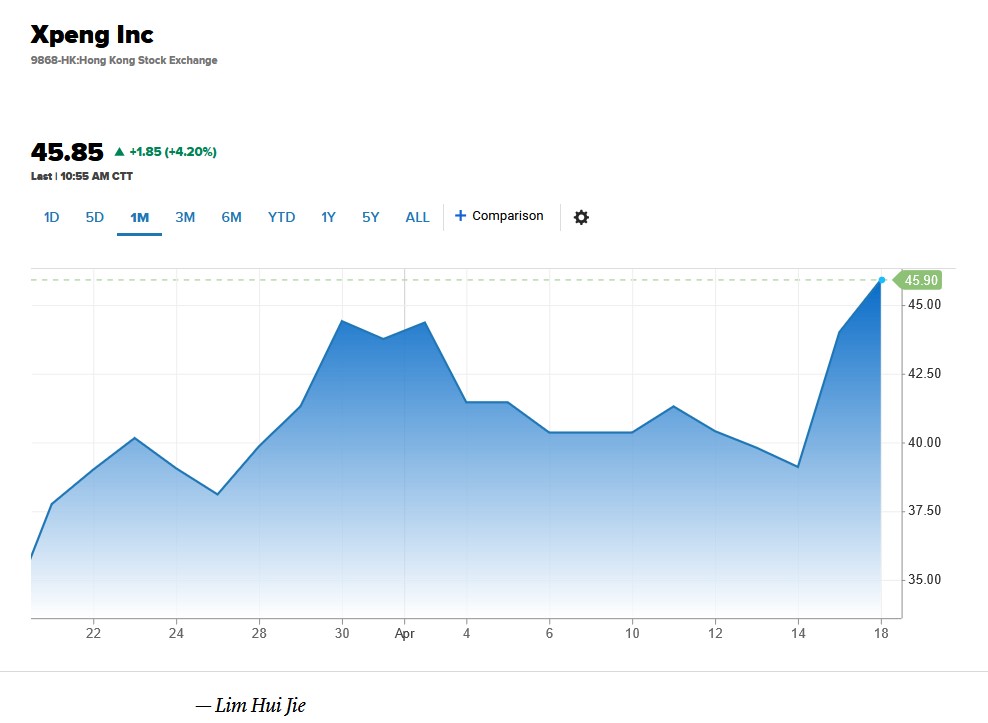Image resolution: width=988 pixels, height=723 pixels.
Task: Click the Apr marker on date axis
Action: 405,633
